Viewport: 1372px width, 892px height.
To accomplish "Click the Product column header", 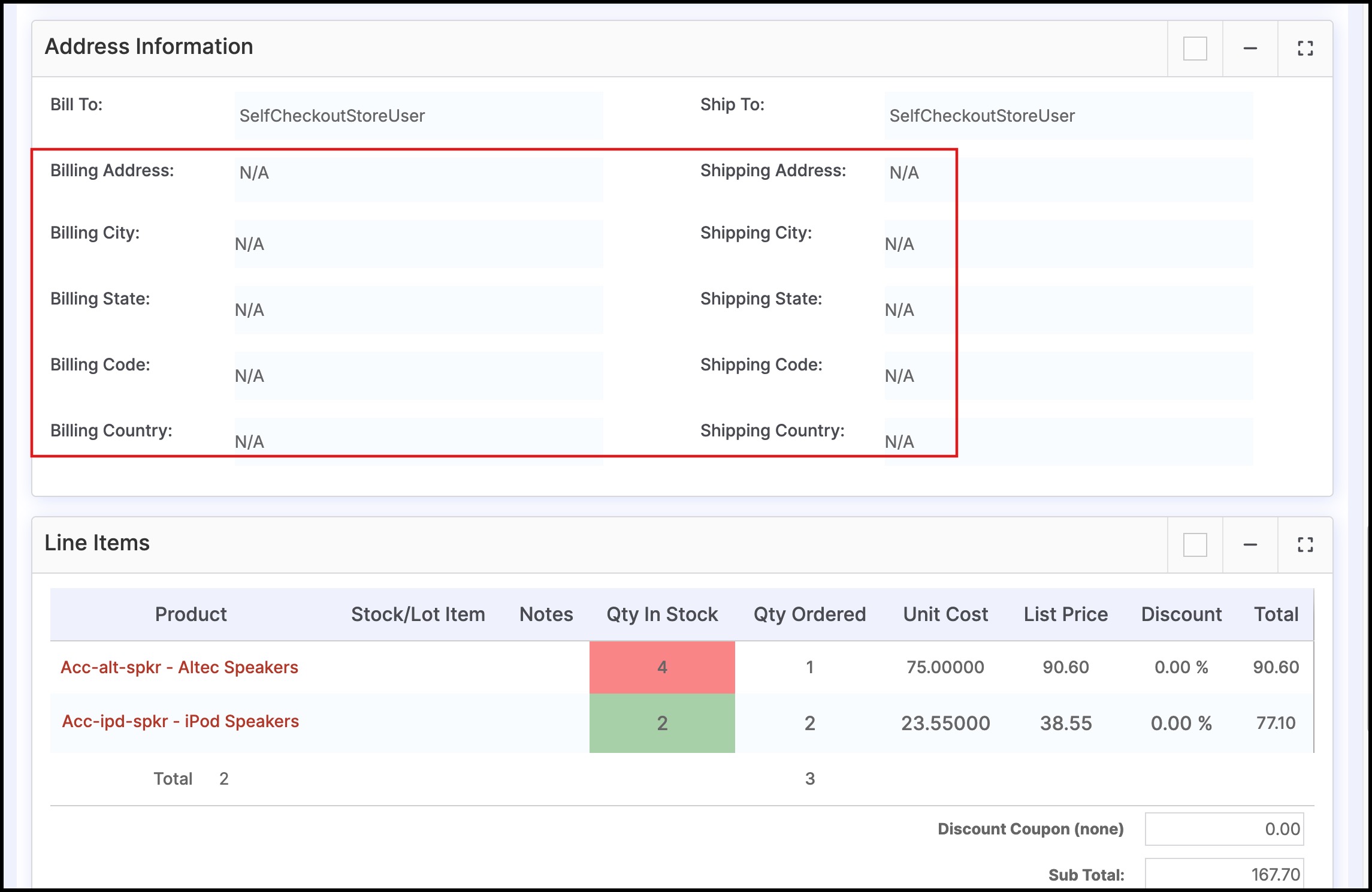I will pyautogui.click(x=191, y=614).
